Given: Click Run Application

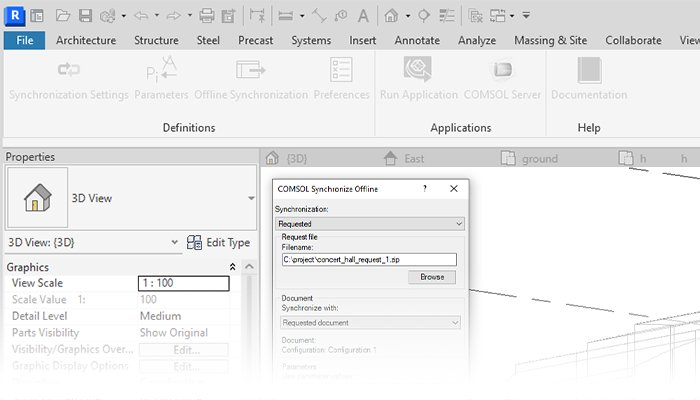Looking at the screenshot, I should point(419,79).
